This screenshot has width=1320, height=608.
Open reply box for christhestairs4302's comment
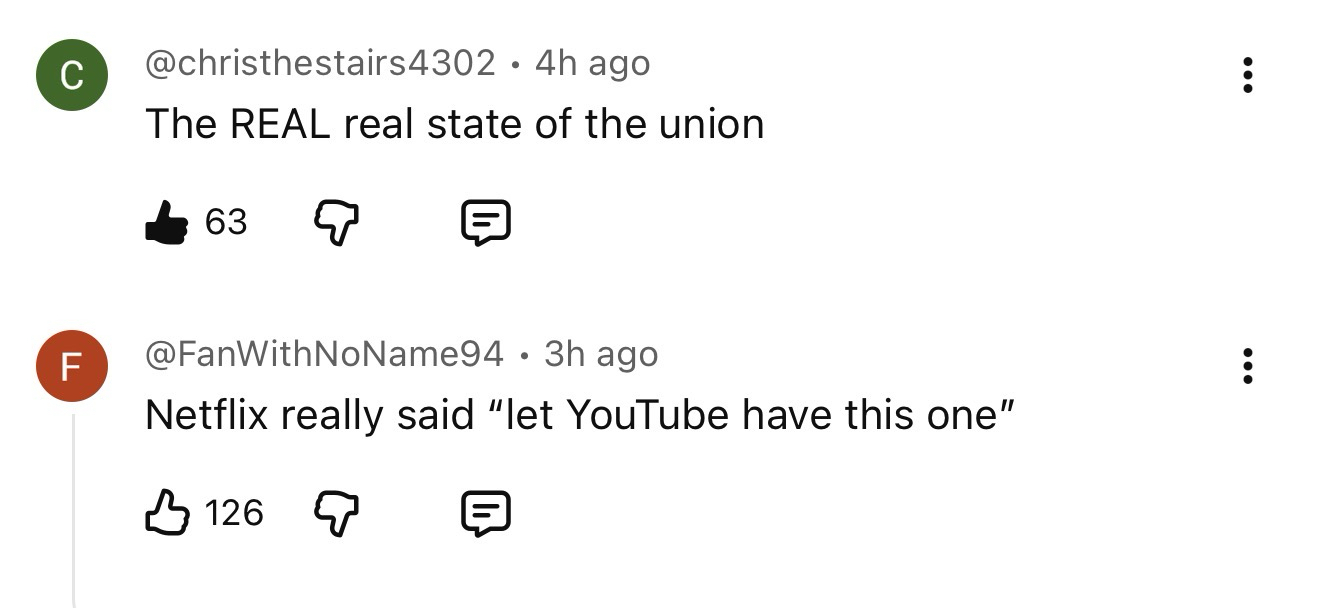point(486,222)
